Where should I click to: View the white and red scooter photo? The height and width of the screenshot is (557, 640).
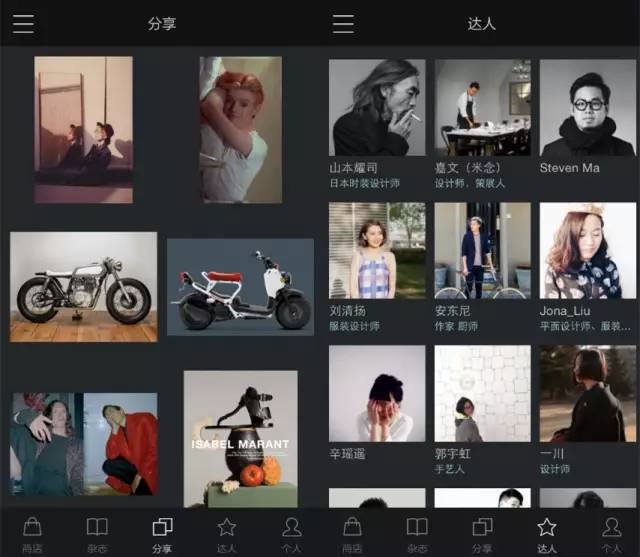pos(240,286)
